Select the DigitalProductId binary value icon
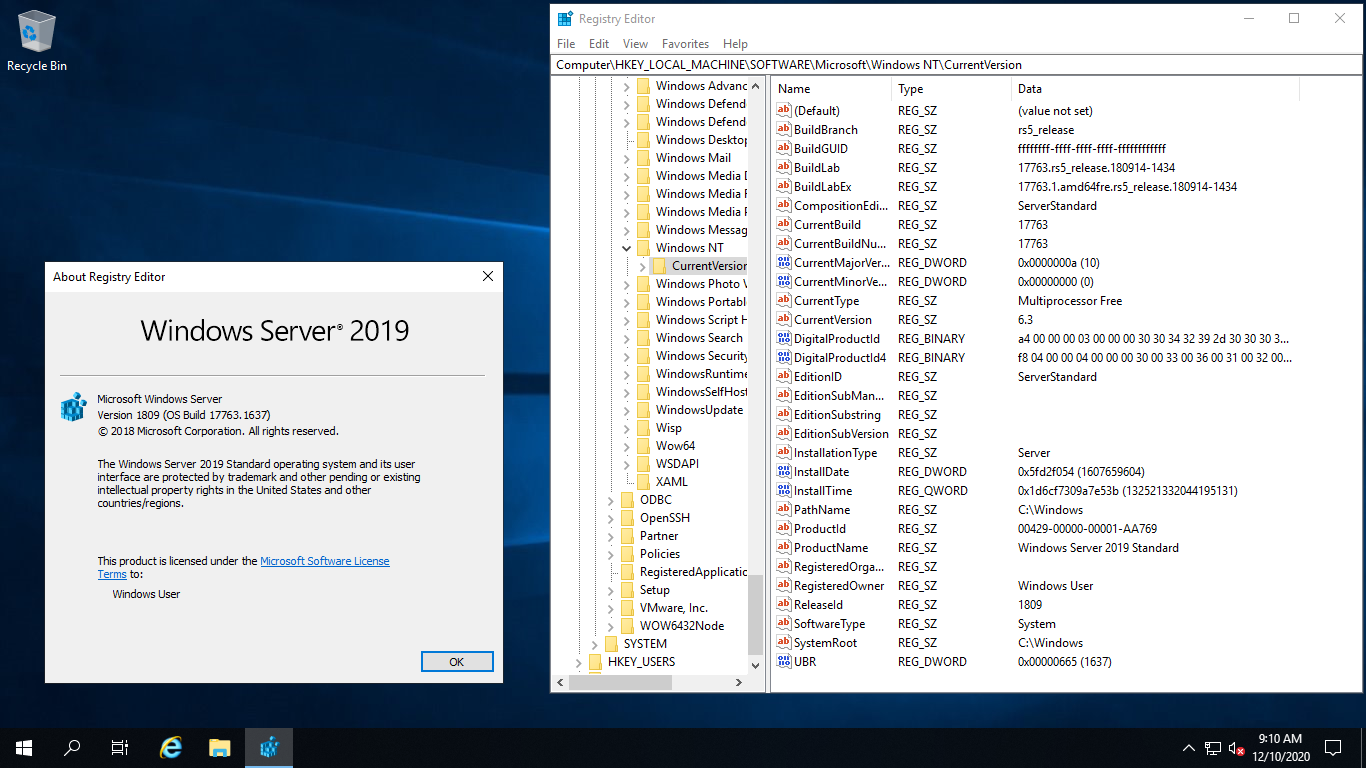Screen dimensions: 1366x768 784,339
